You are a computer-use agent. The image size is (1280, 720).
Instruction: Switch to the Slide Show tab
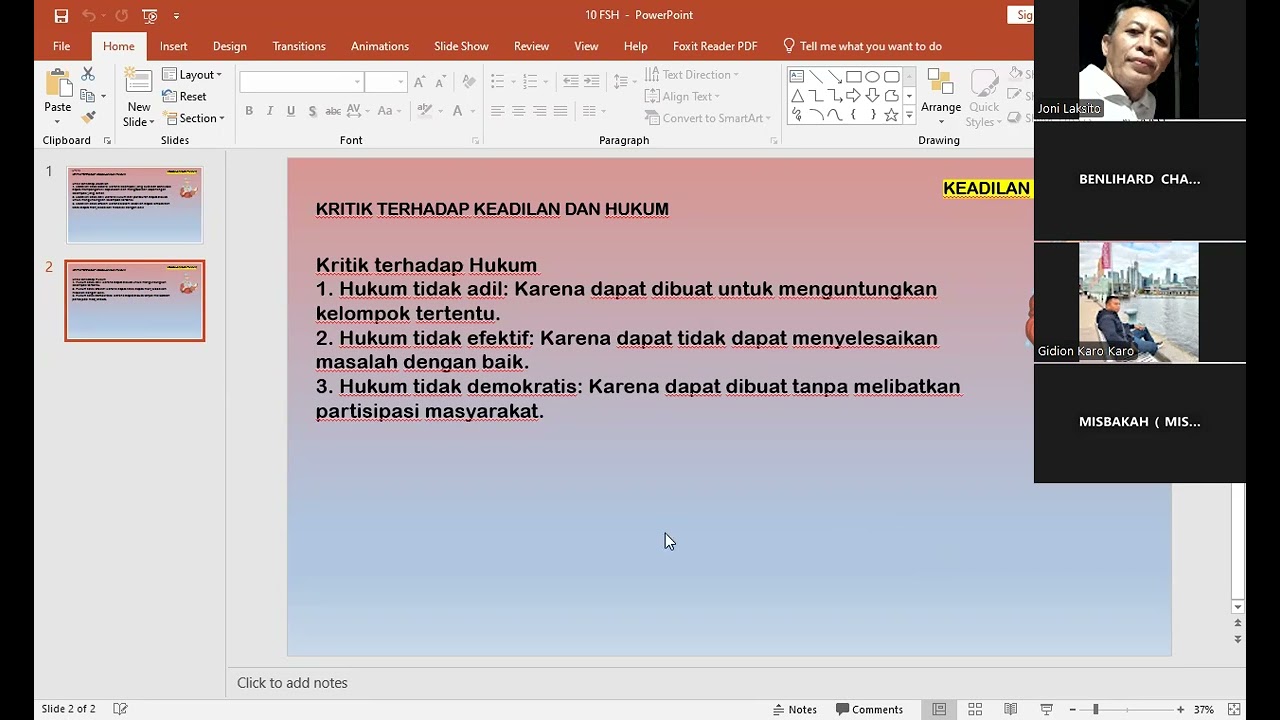[x=461, y=46]
